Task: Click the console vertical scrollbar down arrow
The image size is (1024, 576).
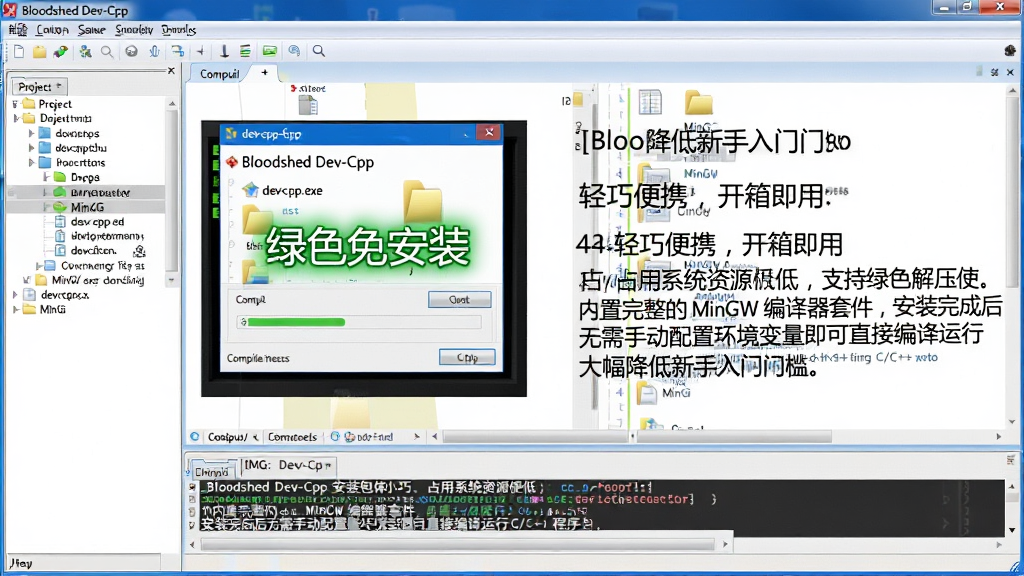Action: [1012, 530]
